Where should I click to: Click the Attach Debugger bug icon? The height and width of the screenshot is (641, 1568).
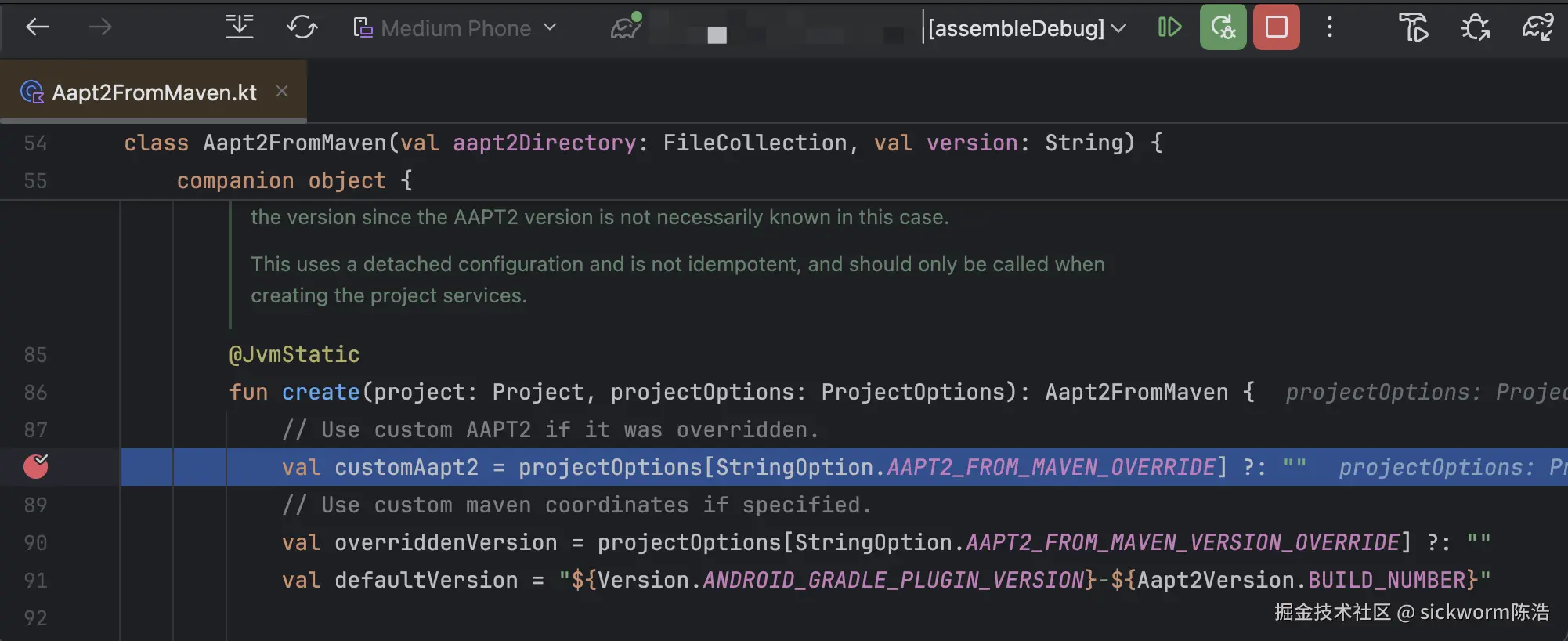tap(1475, 28)
